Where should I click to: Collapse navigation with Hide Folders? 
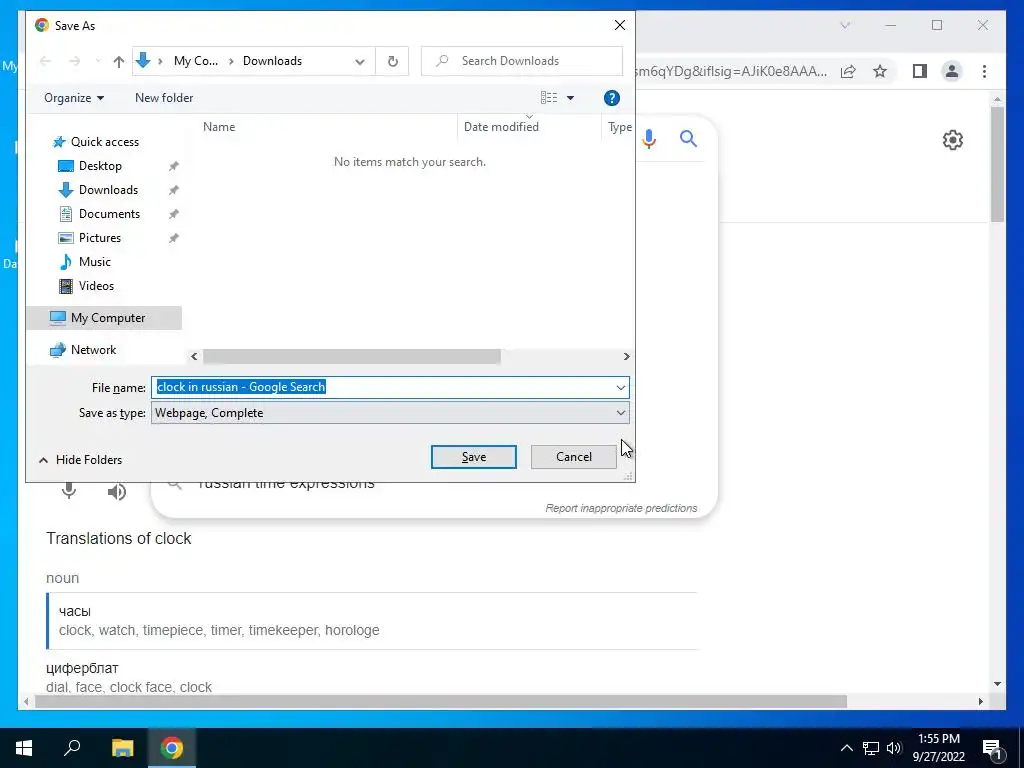pos(80,460)
